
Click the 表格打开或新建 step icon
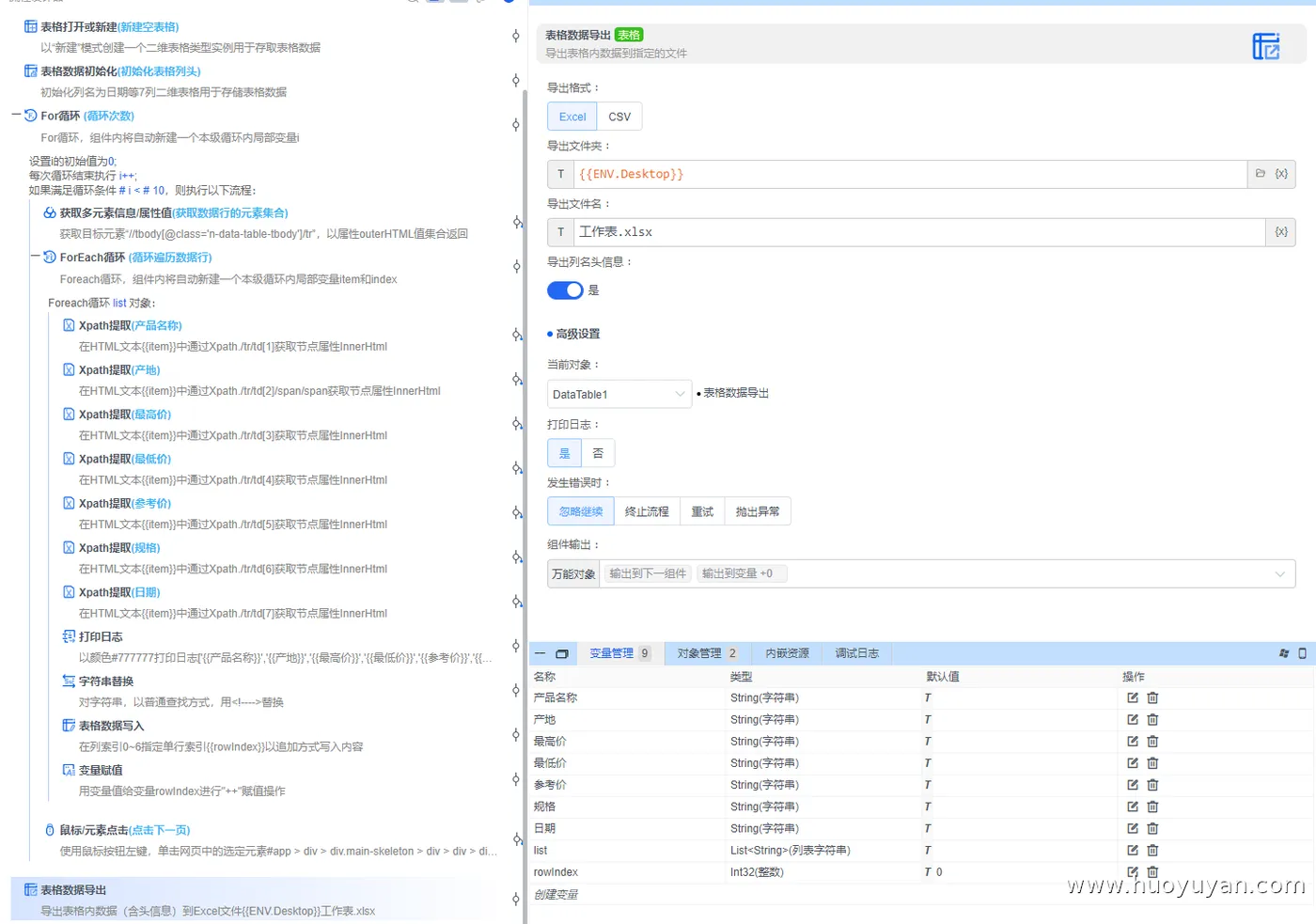pos(31,26)
